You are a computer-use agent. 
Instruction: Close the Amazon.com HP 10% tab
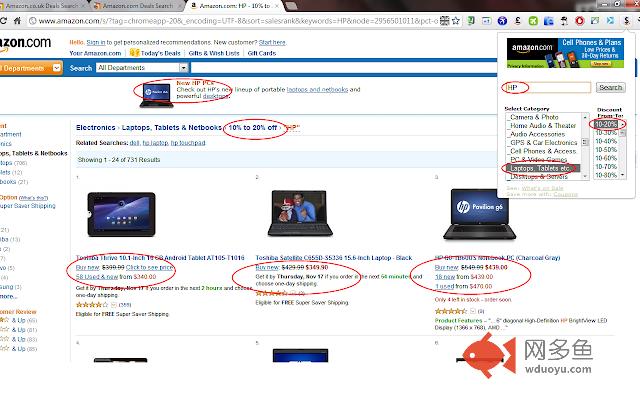pos(278,6)
